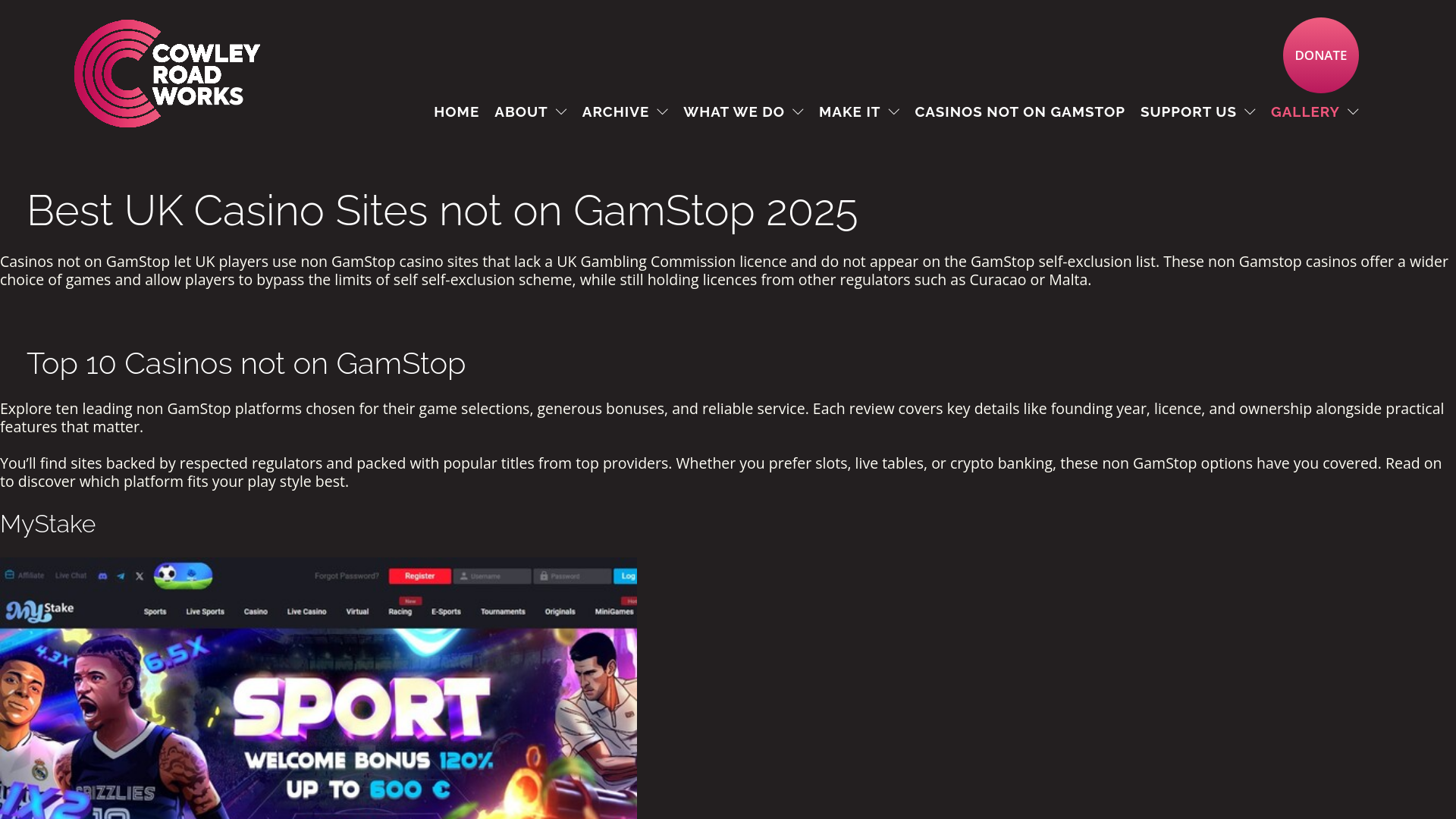
Task: Expand the Support Us dropdown chevron
Action: (x=1250, y=112)
